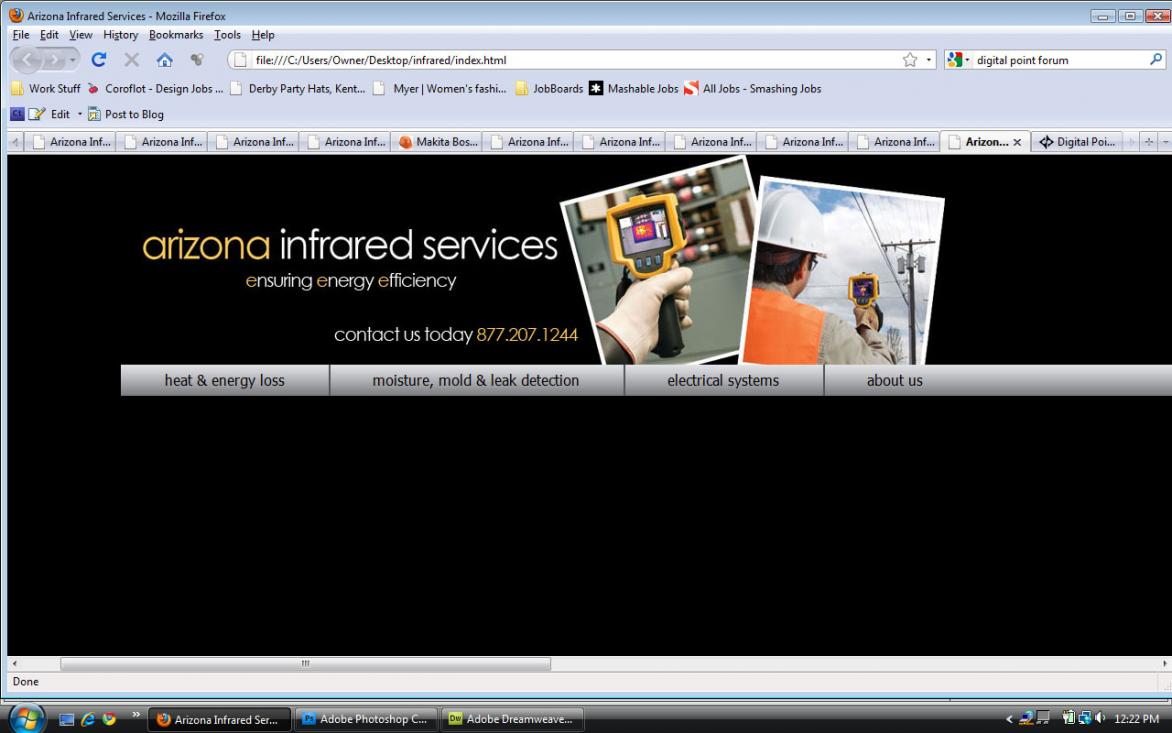The width and height of the screenshot is (1172, 733).
Task: Expand the JobBoards bookmark folder
Action: [549, 88]
